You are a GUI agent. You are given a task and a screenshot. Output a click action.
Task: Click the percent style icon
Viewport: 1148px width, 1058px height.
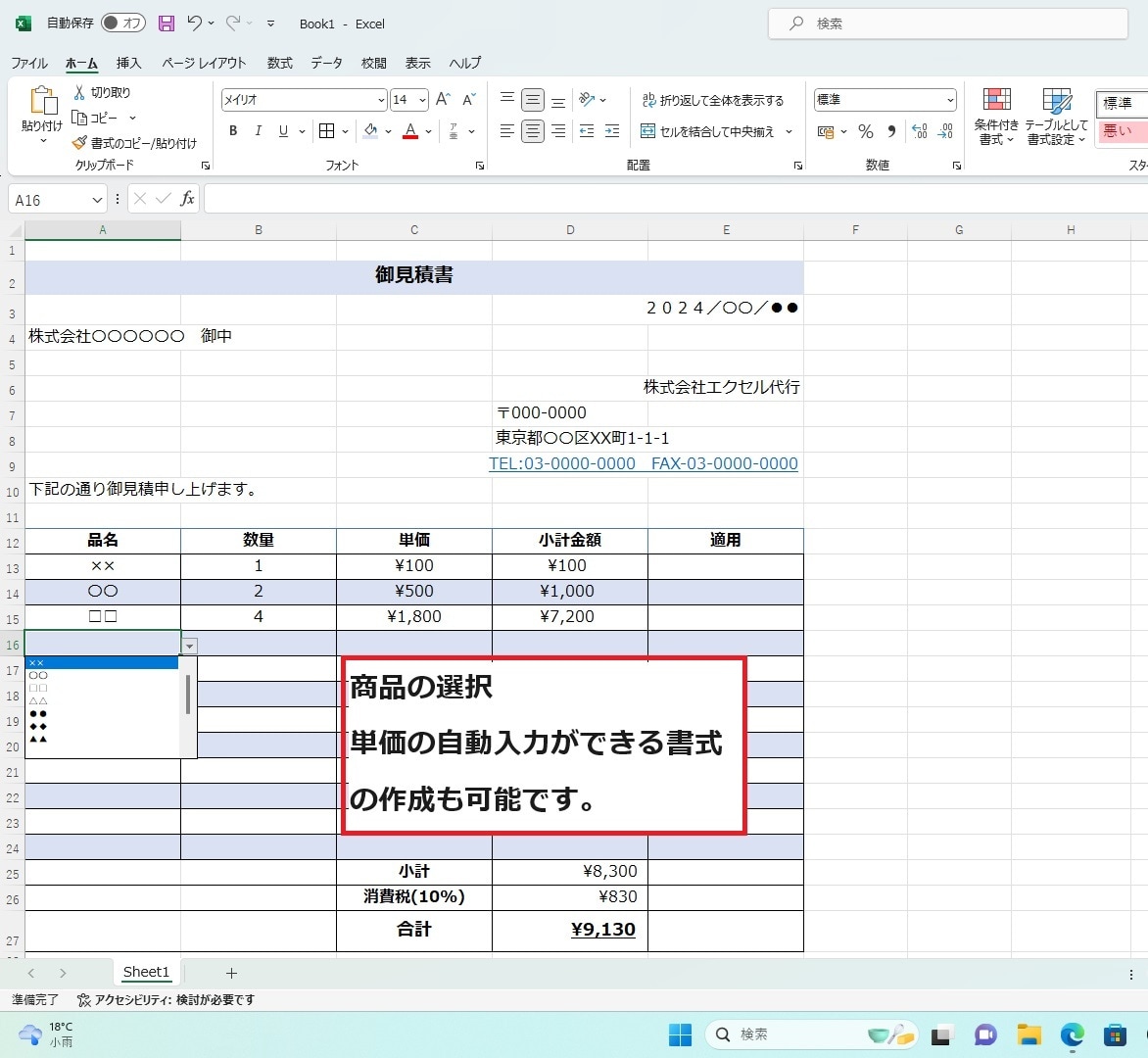click(865, 132)
